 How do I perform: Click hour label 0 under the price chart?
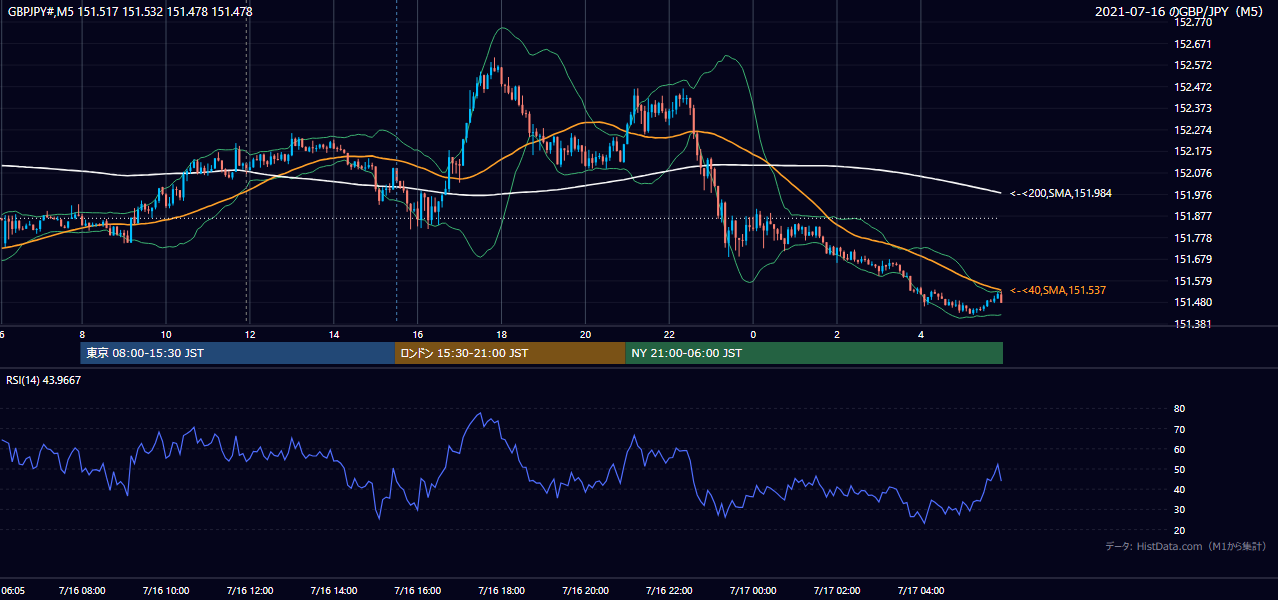pyautogui.click(x=753, y=334)
